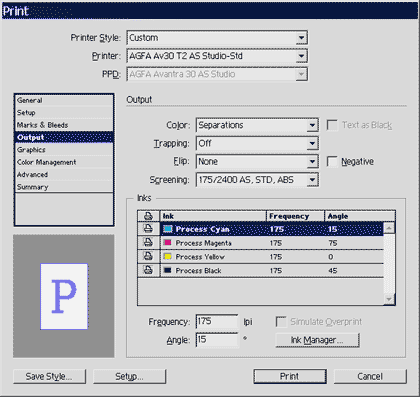Click the Cancel button
The width and height of the screenshot is (420, 397).
[370, 377]
